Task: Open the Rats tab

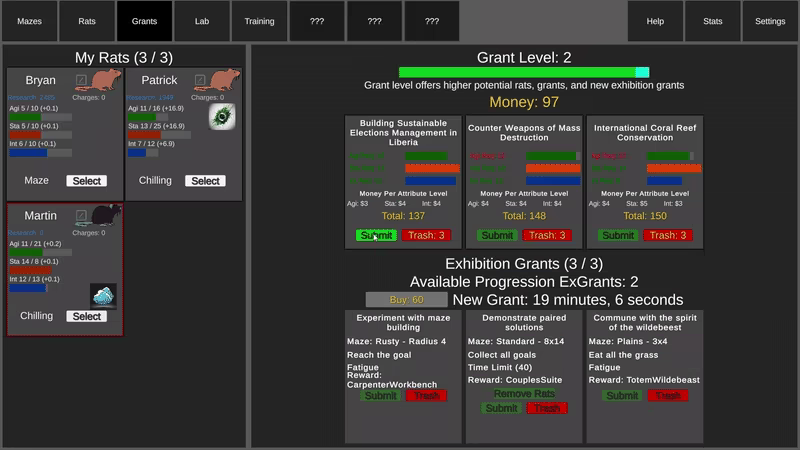Action: point(87,21)
